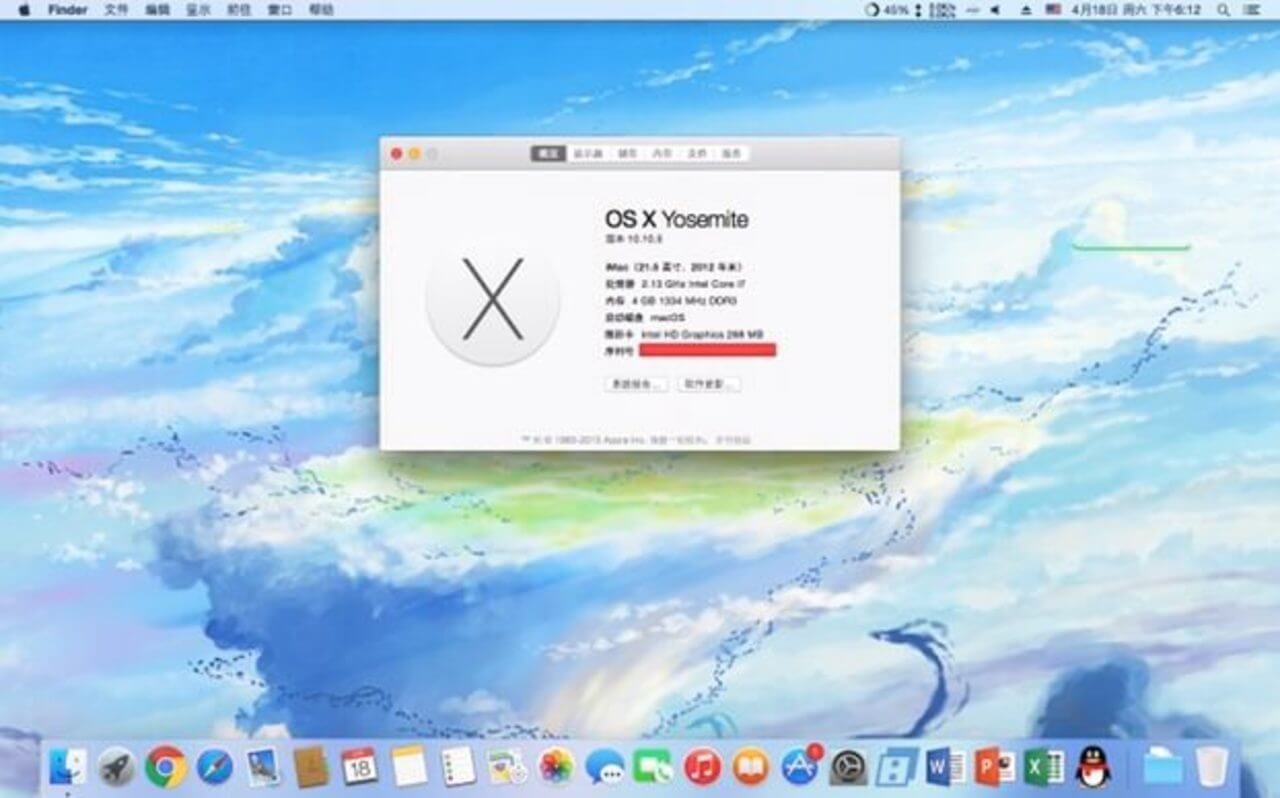Click the Intel HD Graphics text line
The image size is (1280, 798).
pos(684,334)
